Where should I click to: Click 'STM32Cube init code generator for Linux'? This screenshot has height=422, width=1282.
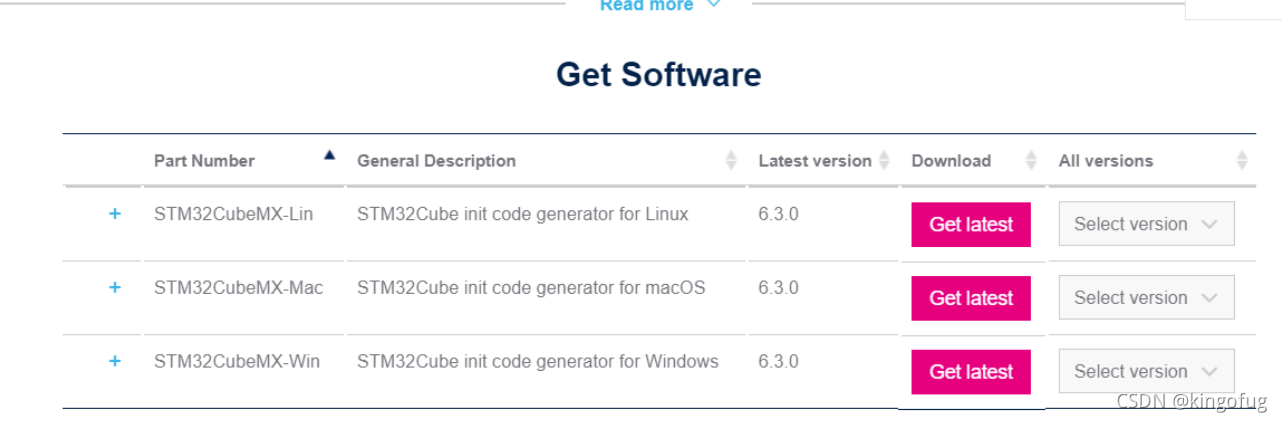[523, 214]
